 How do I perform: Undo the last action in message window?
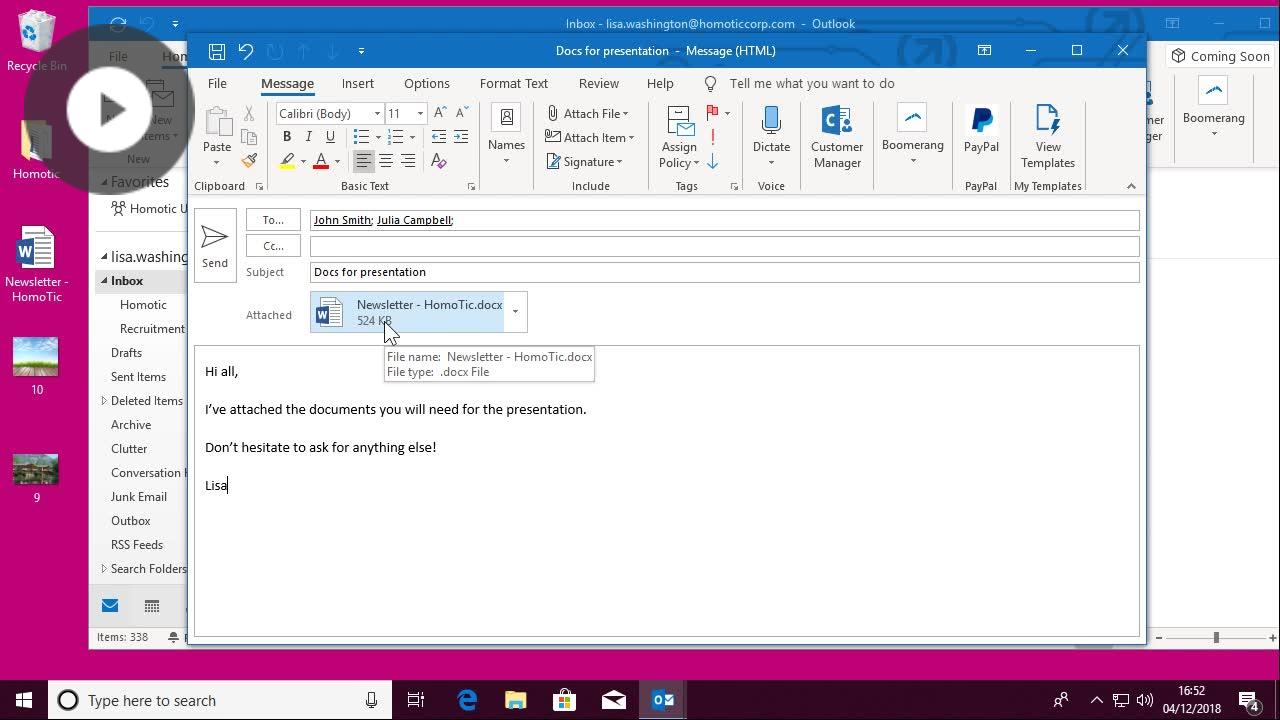pos(246,51)
